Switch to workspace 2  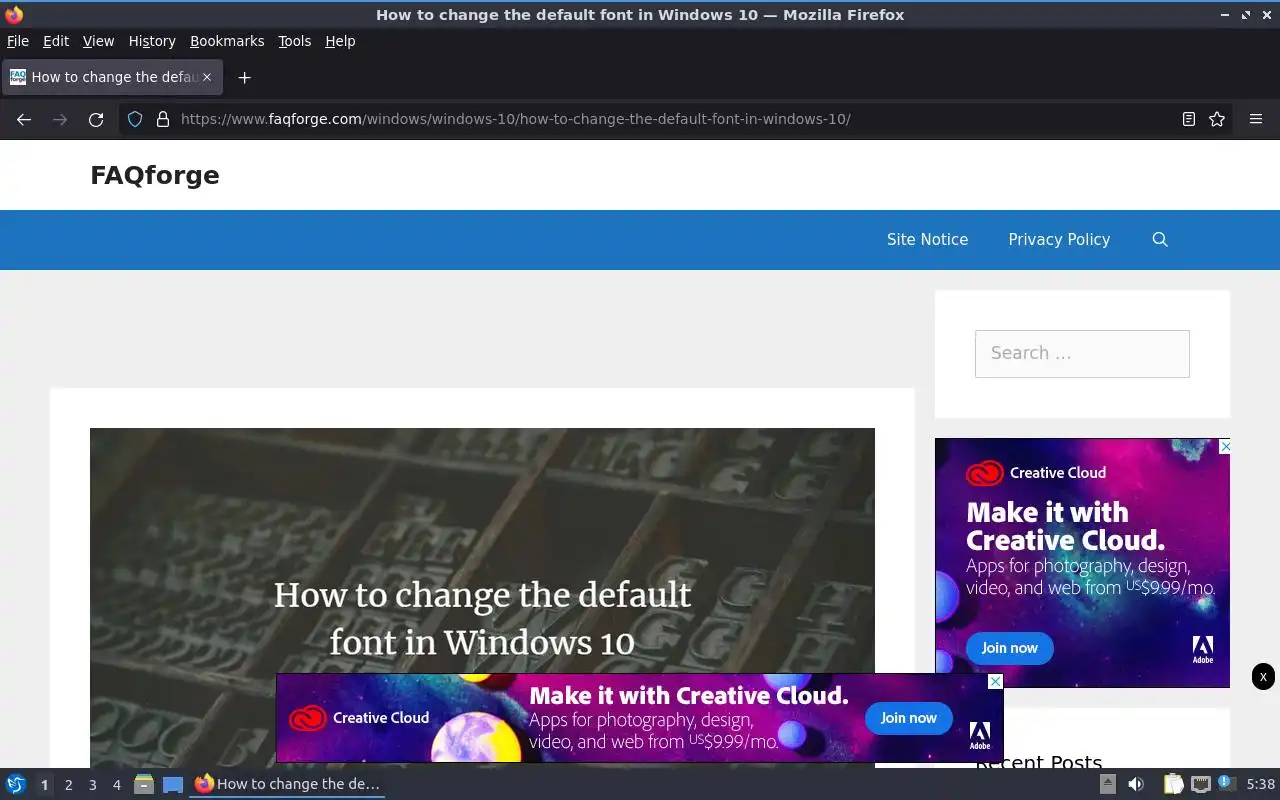pyautogui.click(x=68, y=785)
